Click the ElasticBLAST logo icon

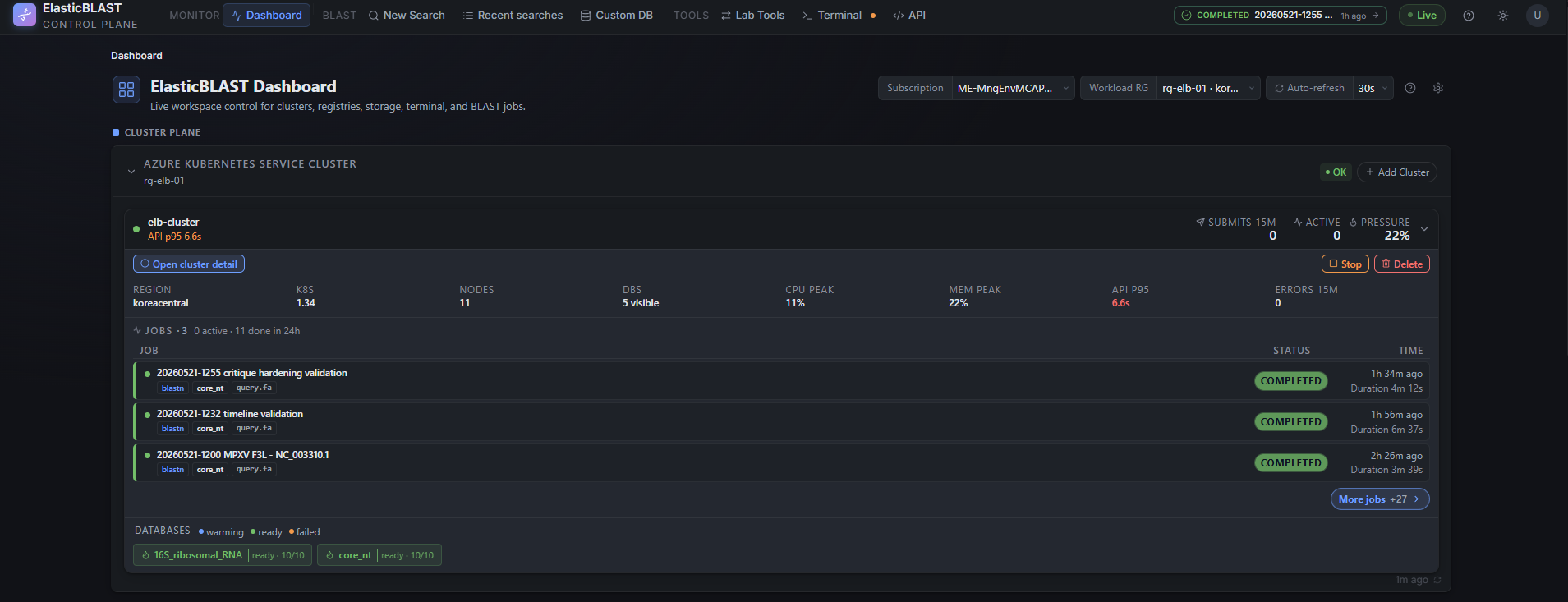click(25, 15)
